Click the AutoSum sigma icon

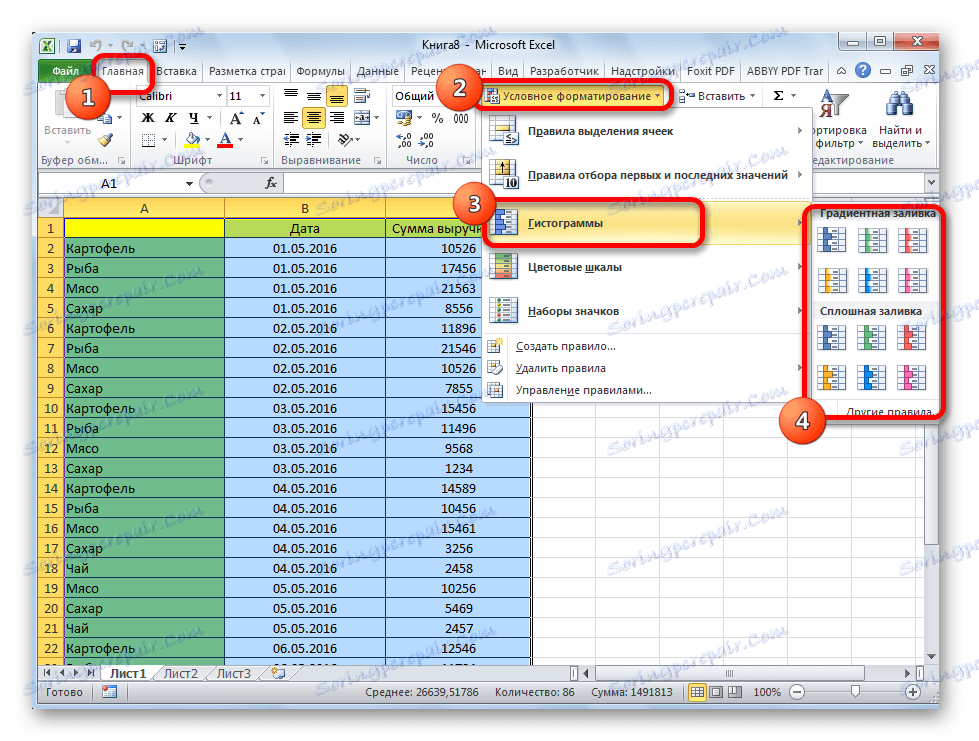(780, 95)
